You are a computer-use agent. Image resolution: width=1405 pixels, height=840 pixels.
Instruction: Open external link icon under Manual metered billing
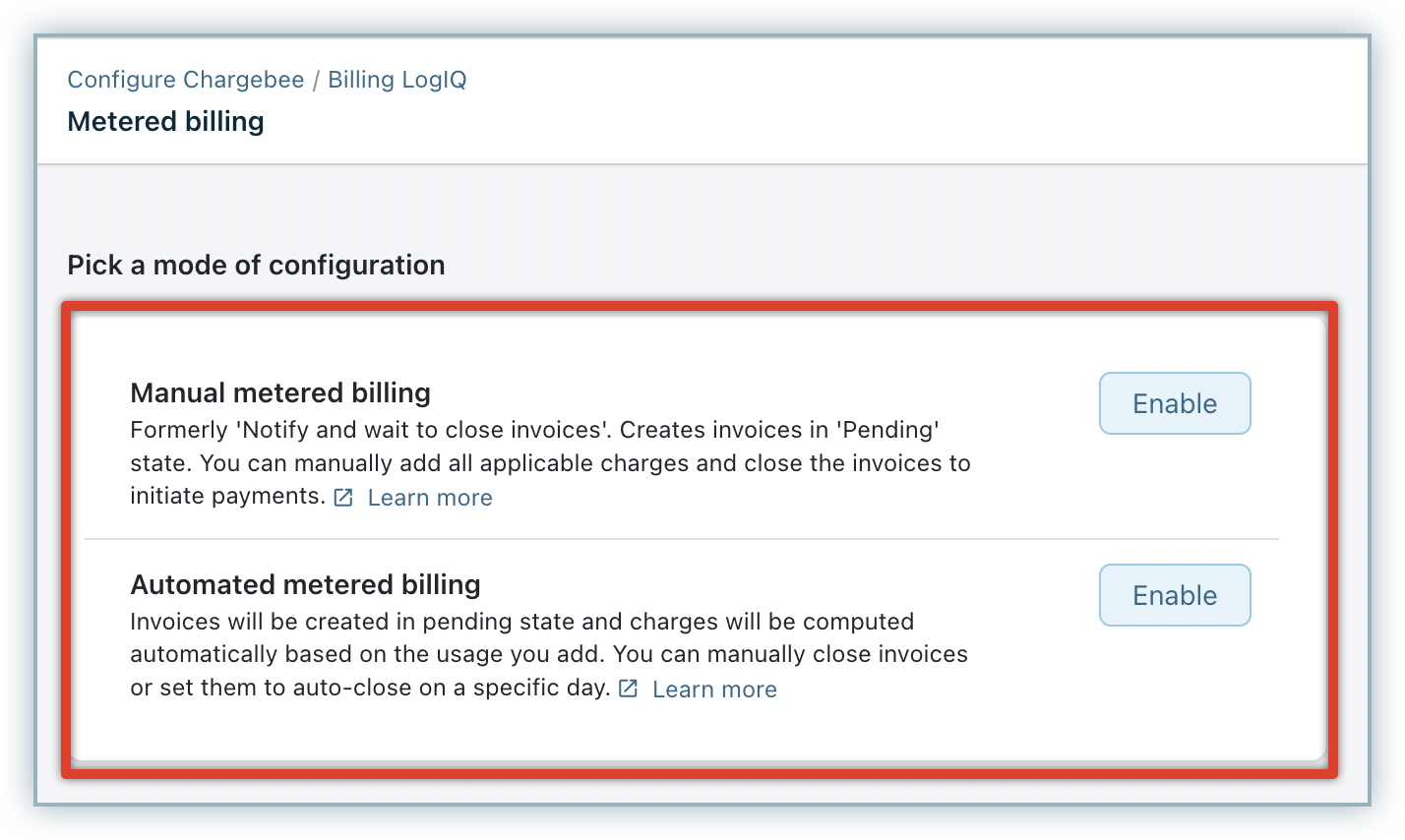point(343,498)
